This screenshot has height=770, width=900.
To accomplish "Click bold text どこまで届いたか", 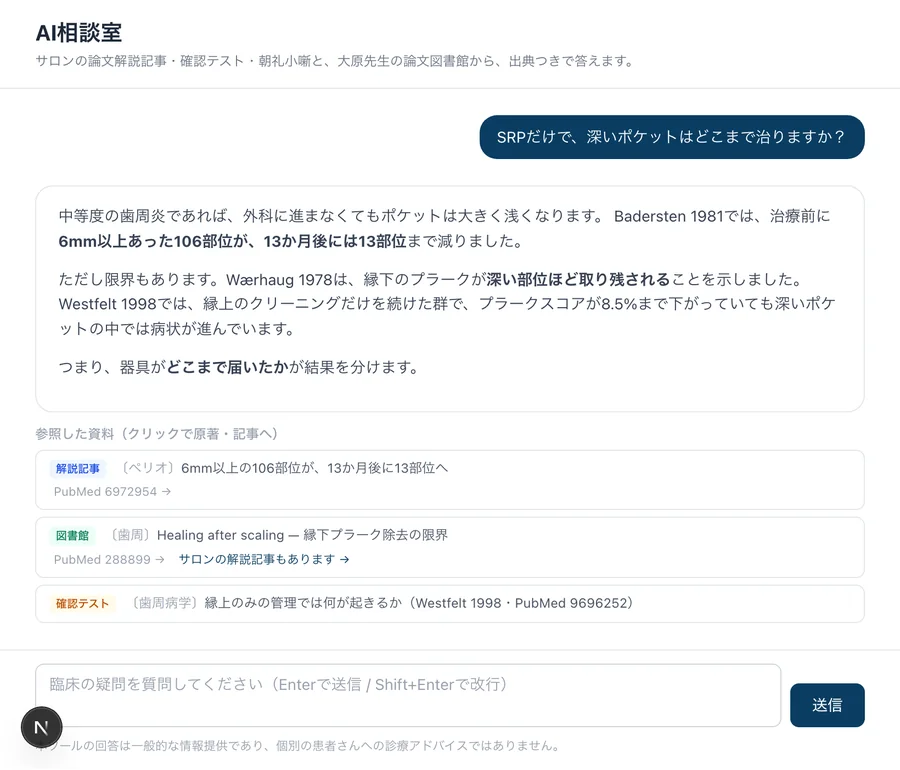I will 227,367.
